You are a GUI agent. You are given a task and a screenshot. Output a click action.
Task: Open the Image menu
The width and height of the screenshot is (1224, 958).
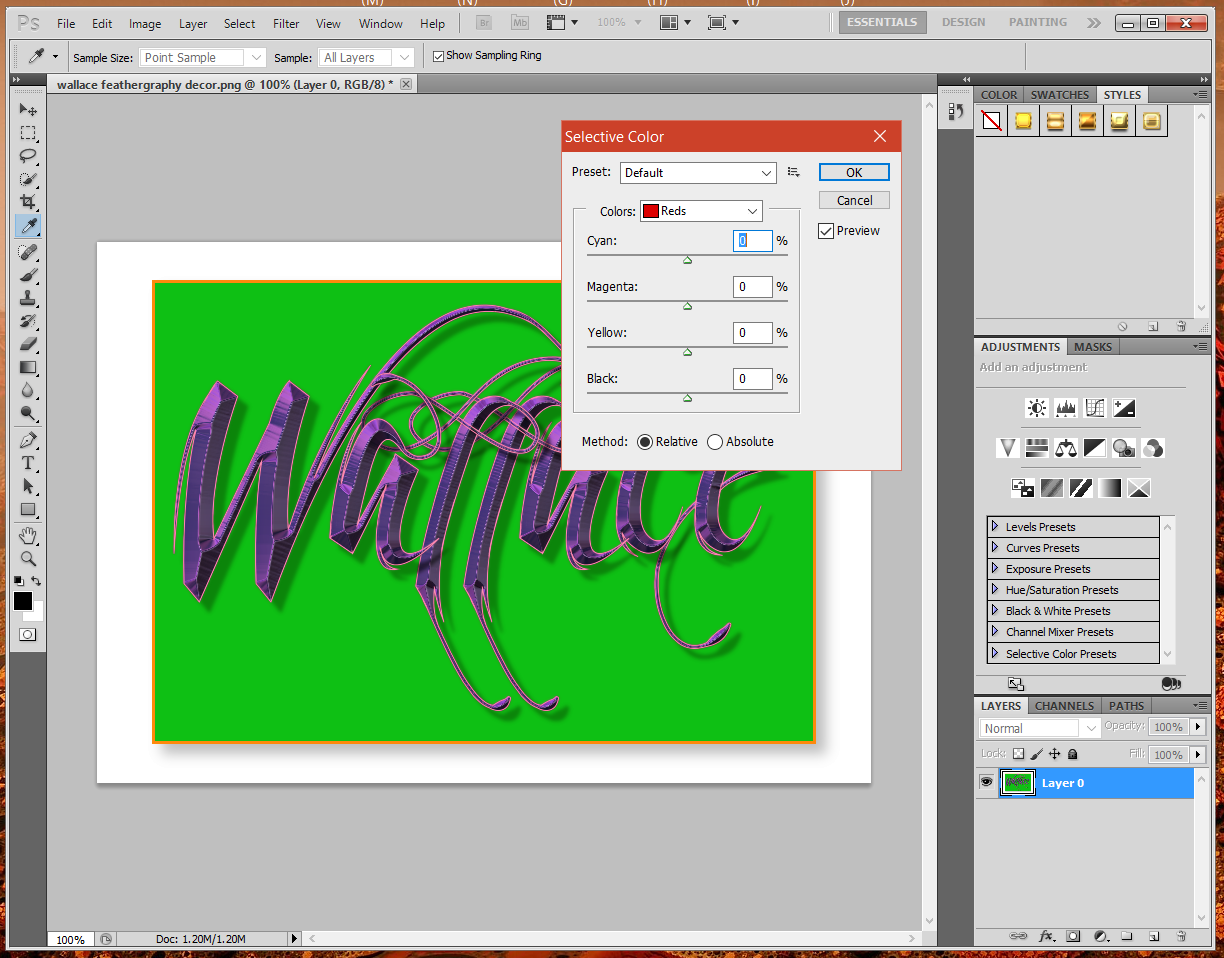click(x=145, y=24)
